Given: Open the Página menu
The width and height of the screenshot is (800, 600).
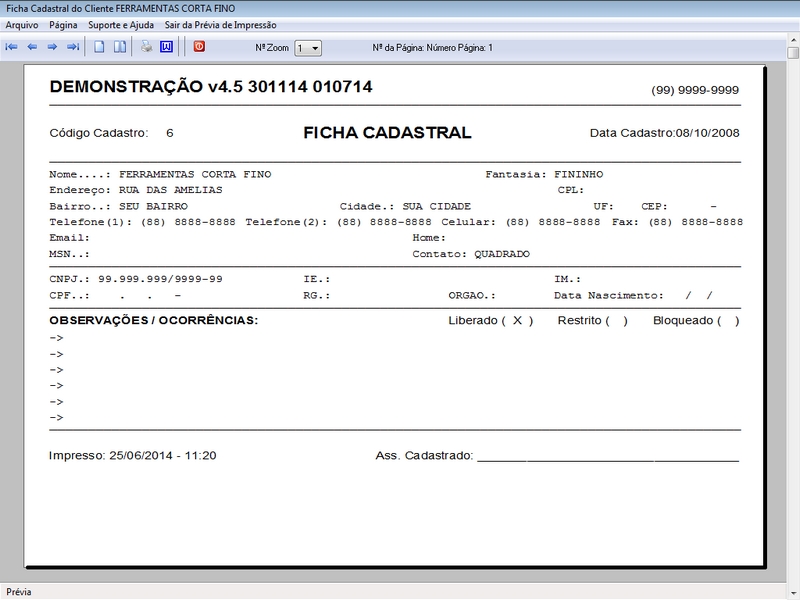Looking at the screenshot, I should pos(63,25).
